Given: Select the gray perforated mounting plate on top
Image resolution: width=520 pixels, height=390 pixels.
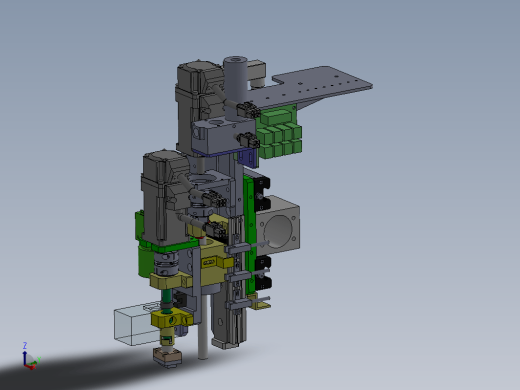Looking at the screenshot, I should (313, 87).
